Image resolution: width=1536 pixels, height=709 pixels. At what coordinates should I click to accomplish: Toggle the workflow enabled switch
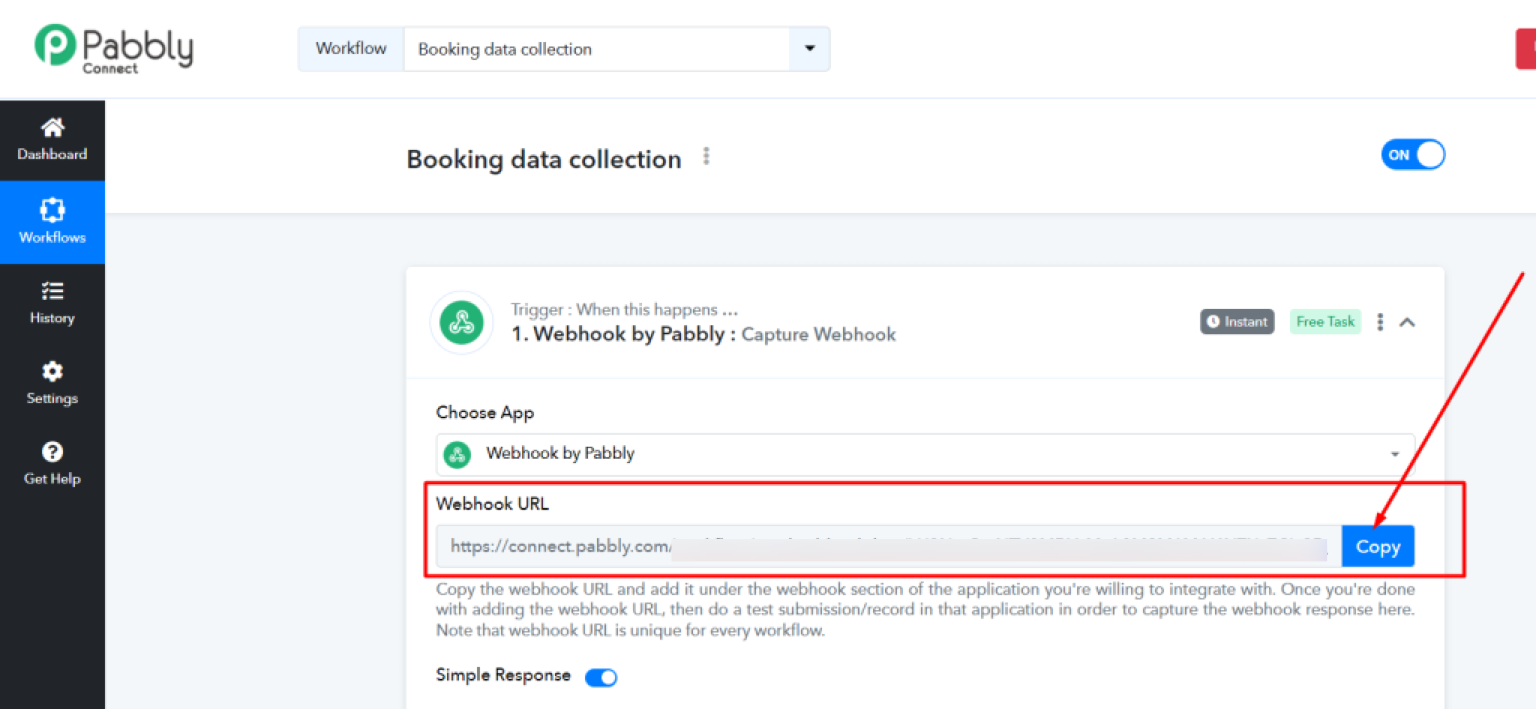[x=1412, y=154]
